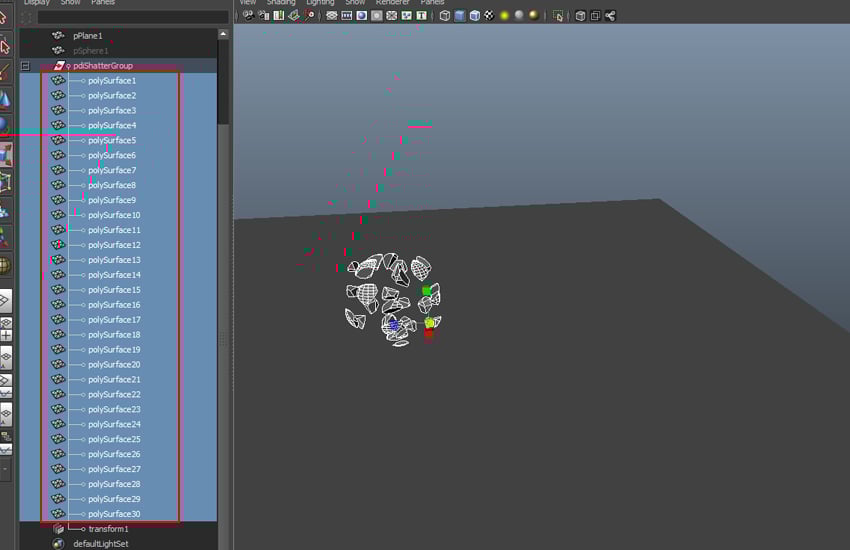Toggle the Film Gate icon
Viewport: 850px width, 550px height.
pyautogui.click(x=346, y=16)
